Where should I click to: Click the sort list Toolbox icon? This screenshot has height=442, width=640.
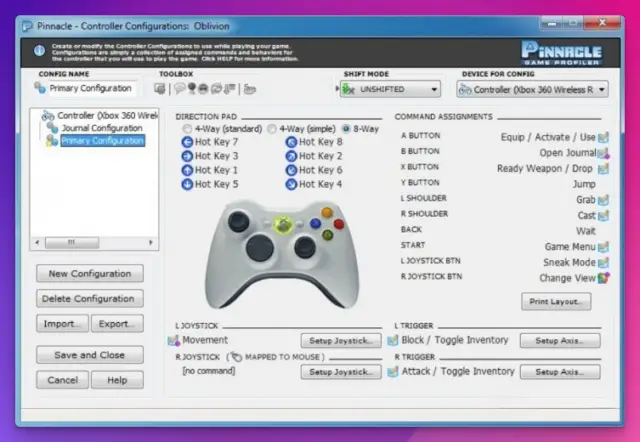point(230,89)
